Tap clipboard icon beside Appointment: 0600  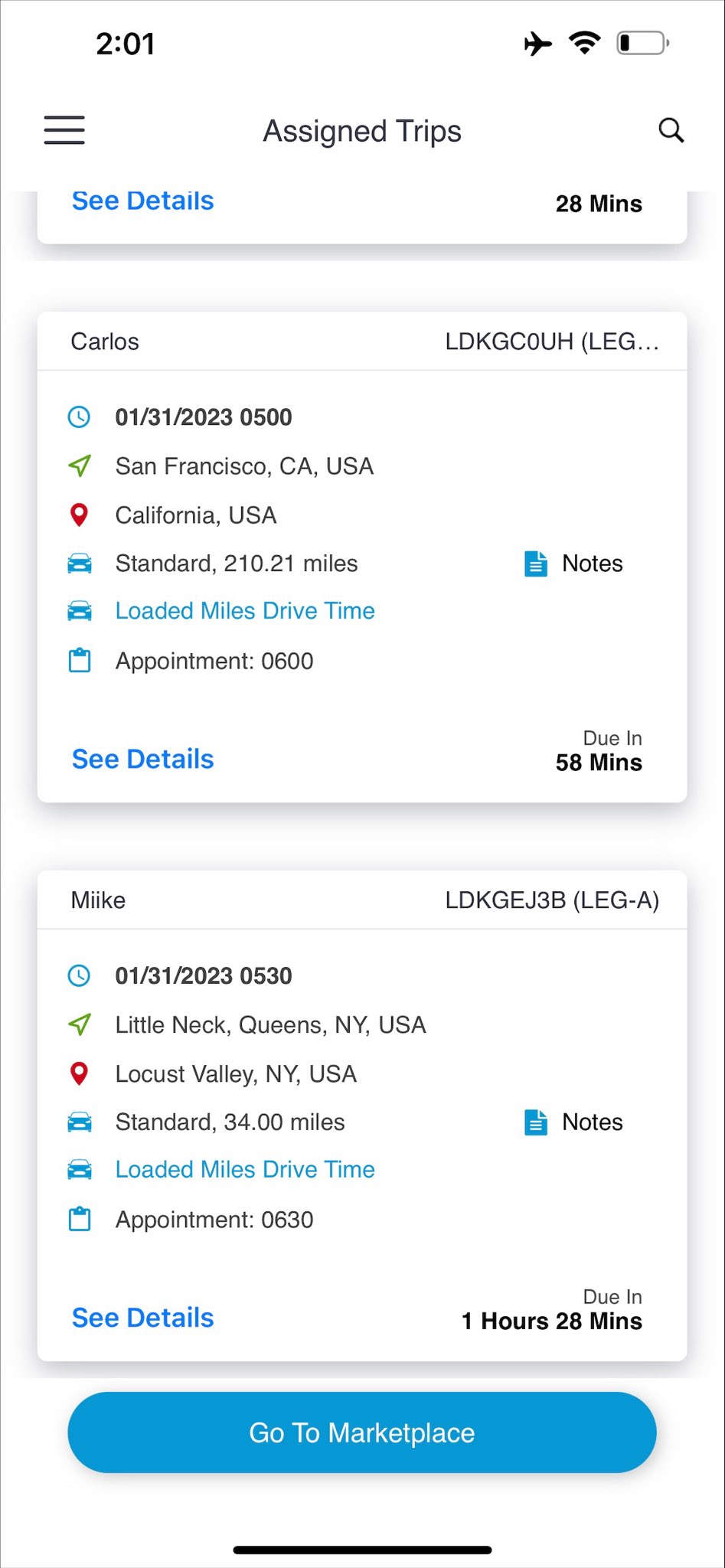[x=80, y=661]
